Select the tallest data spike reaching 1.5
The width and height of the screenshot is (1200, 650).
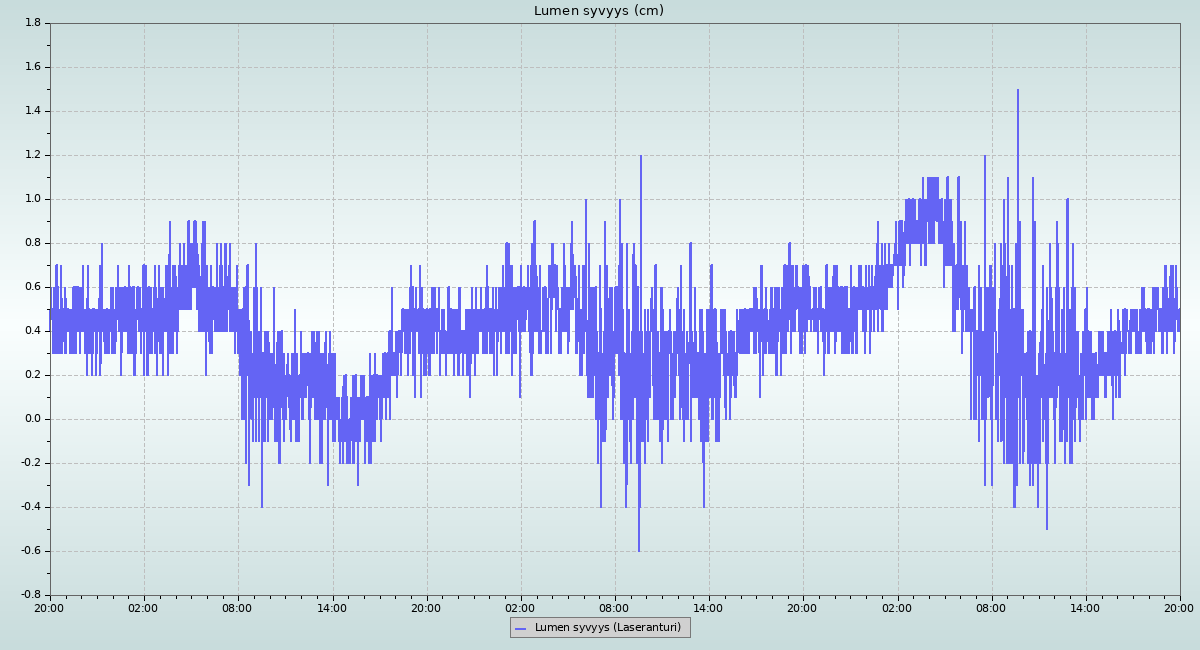coord(1018,91)
